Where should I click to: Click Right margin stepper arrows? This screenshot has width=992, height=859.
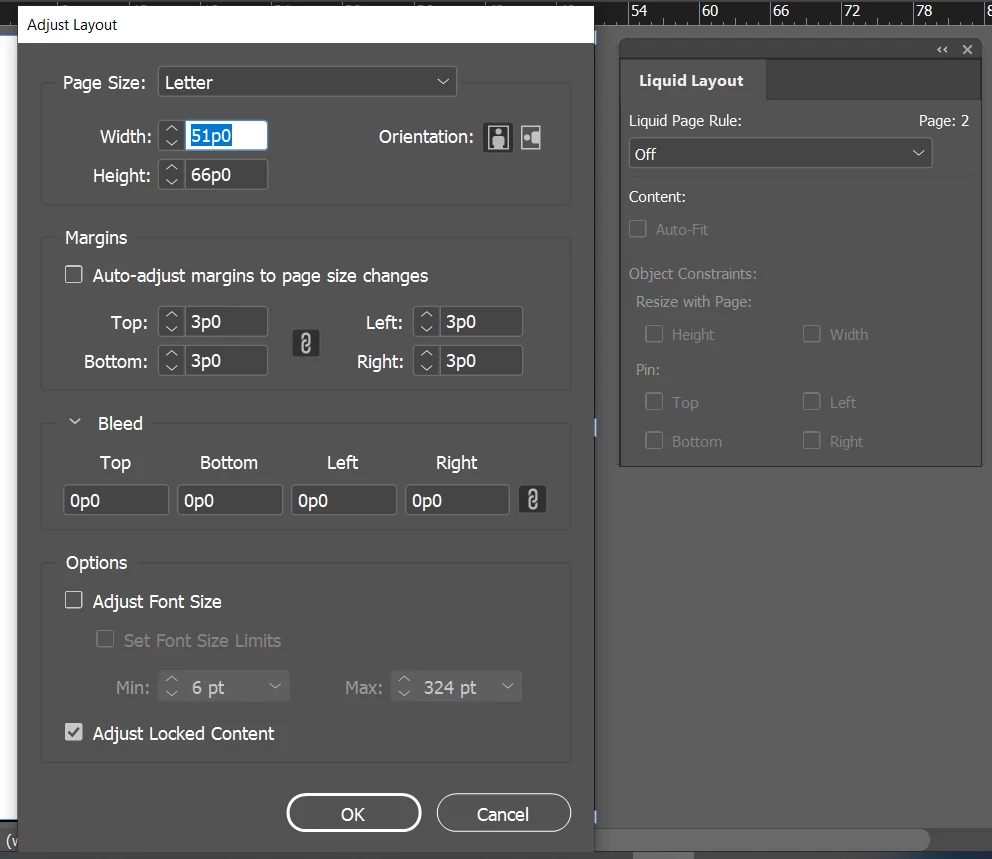[x=426, y=361]
